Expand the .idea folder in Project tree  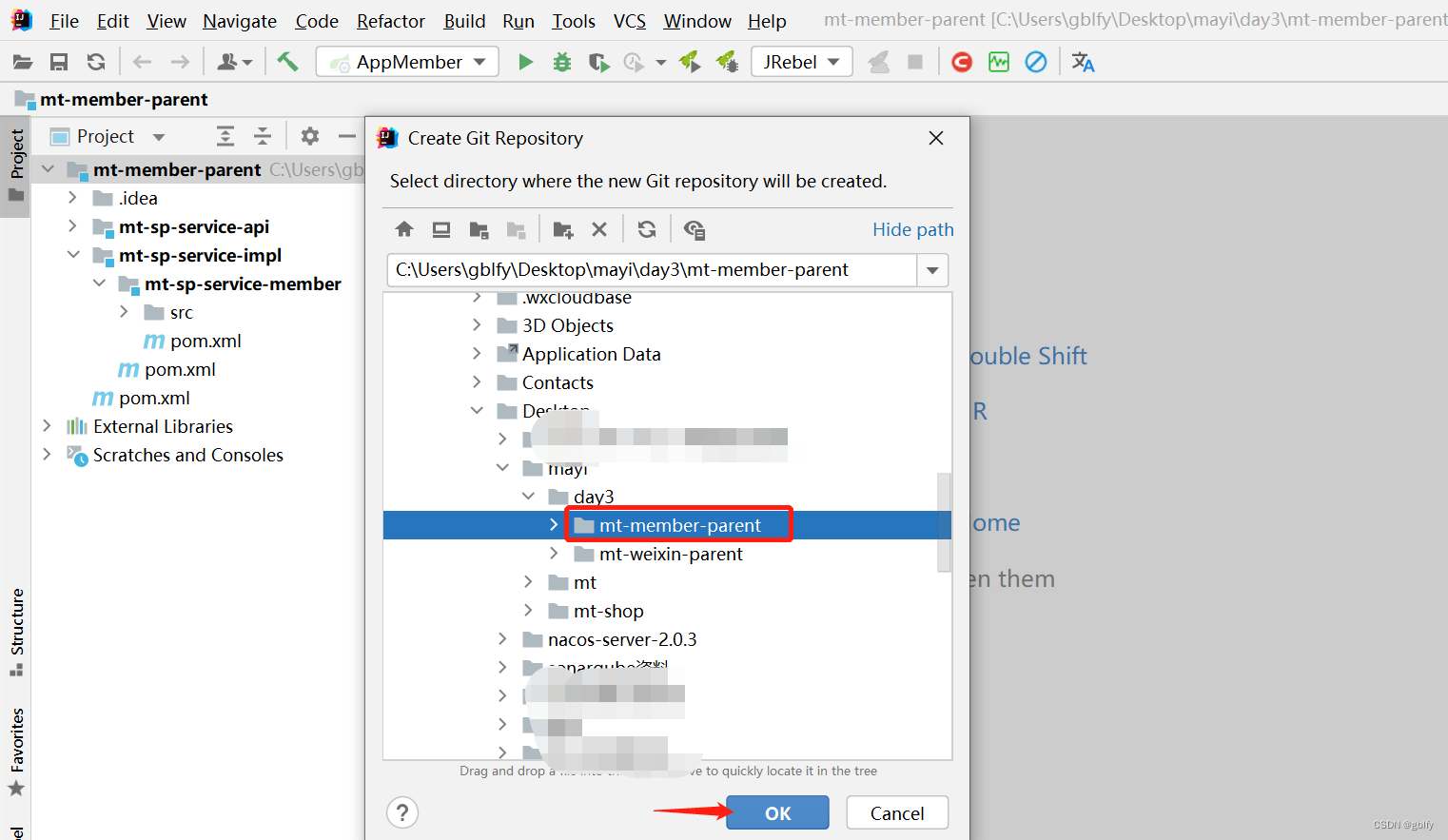(72, 198)
